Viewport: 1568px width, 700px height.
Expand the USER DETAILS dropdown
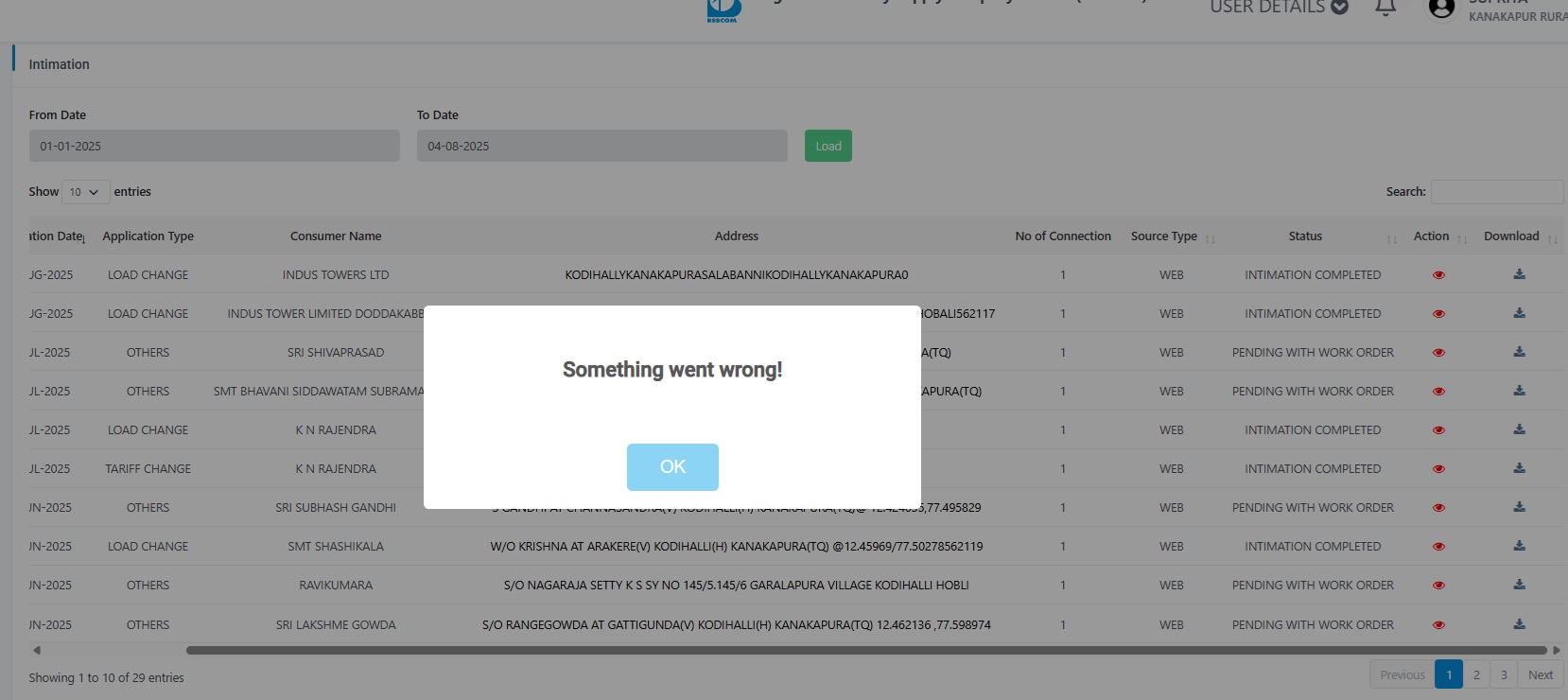coord(1279,8)
